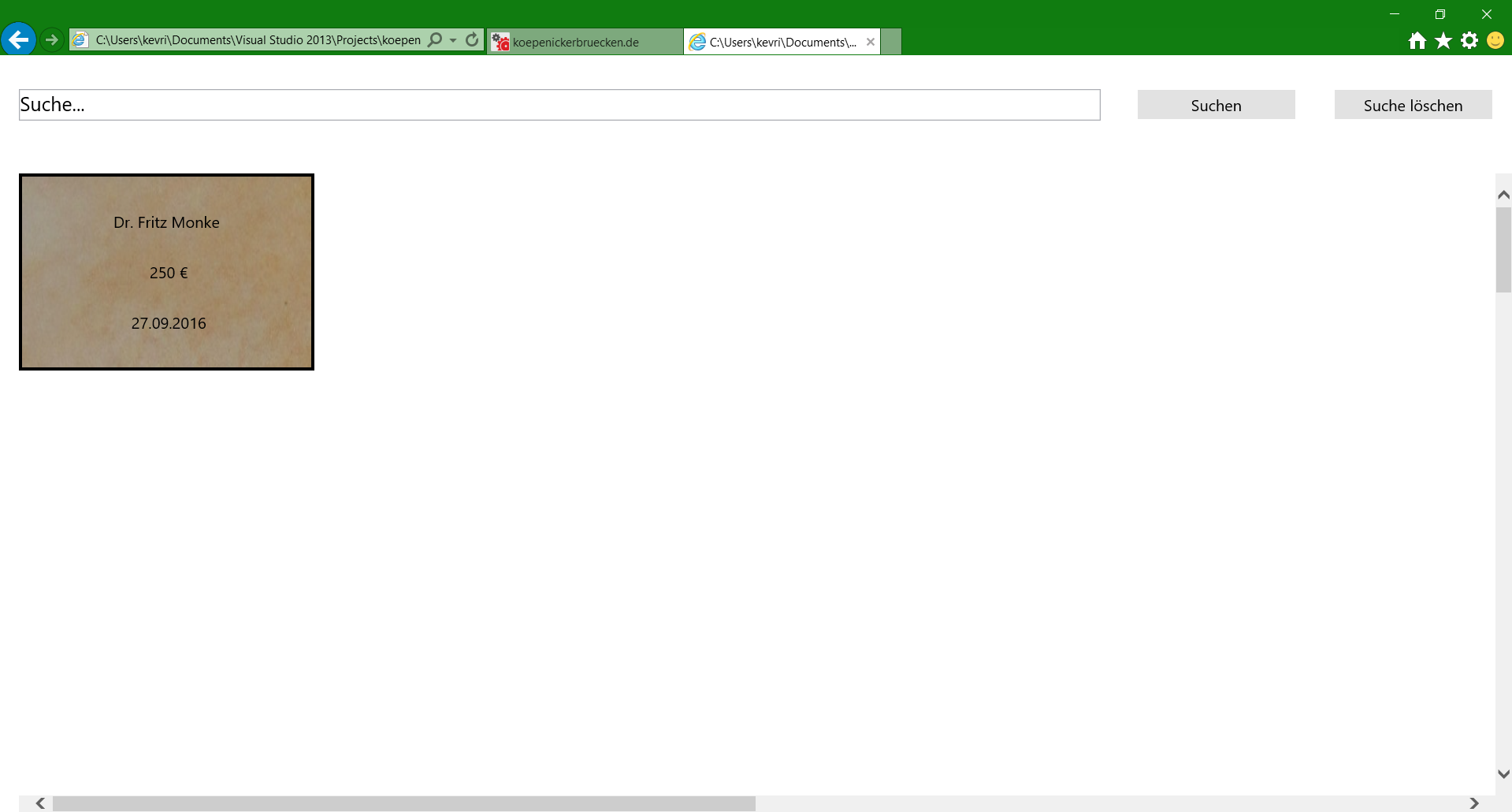
Task: Click the date 27.09.2016
Action: (169, 323)
